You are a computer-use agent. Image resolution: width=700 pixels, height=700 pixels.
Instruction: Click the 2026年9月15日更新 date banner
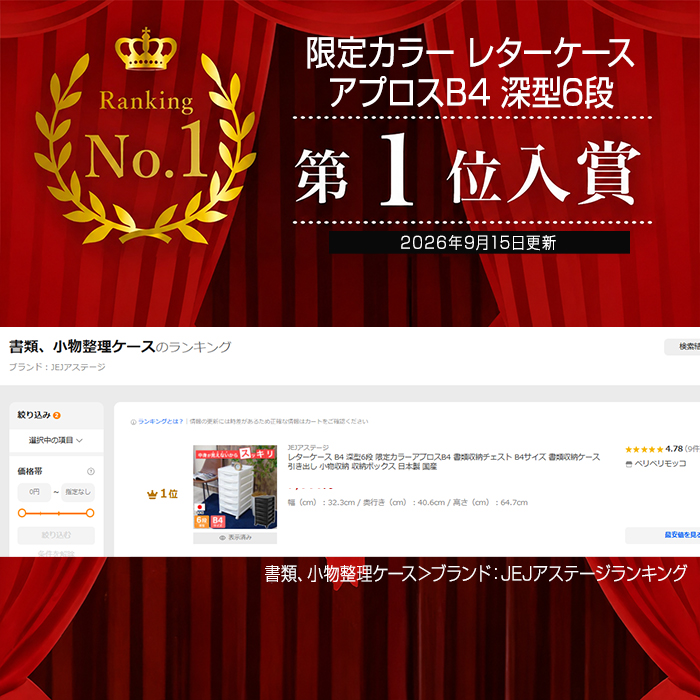(479, 243)
